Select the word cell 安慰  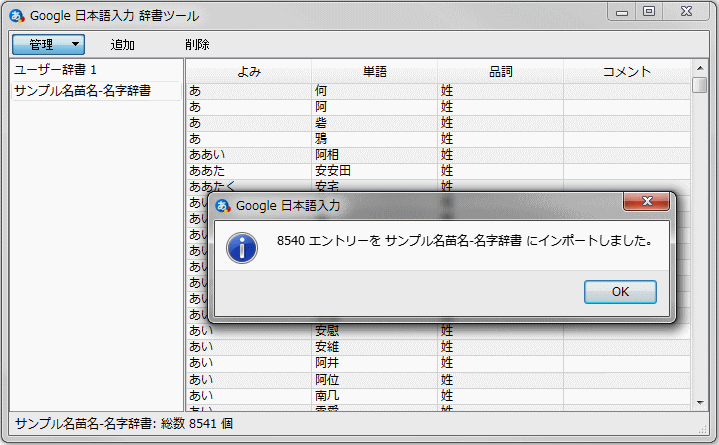coord(375,331)
